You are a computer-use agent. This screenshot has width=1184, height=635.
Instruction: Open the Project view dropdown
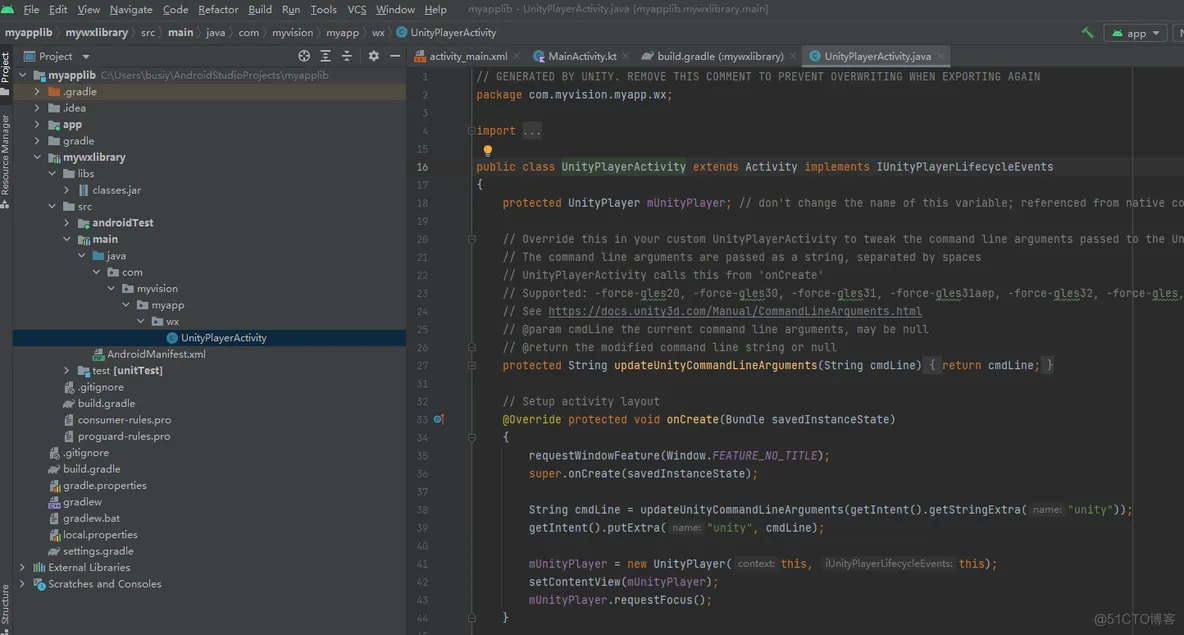[57, 56]
